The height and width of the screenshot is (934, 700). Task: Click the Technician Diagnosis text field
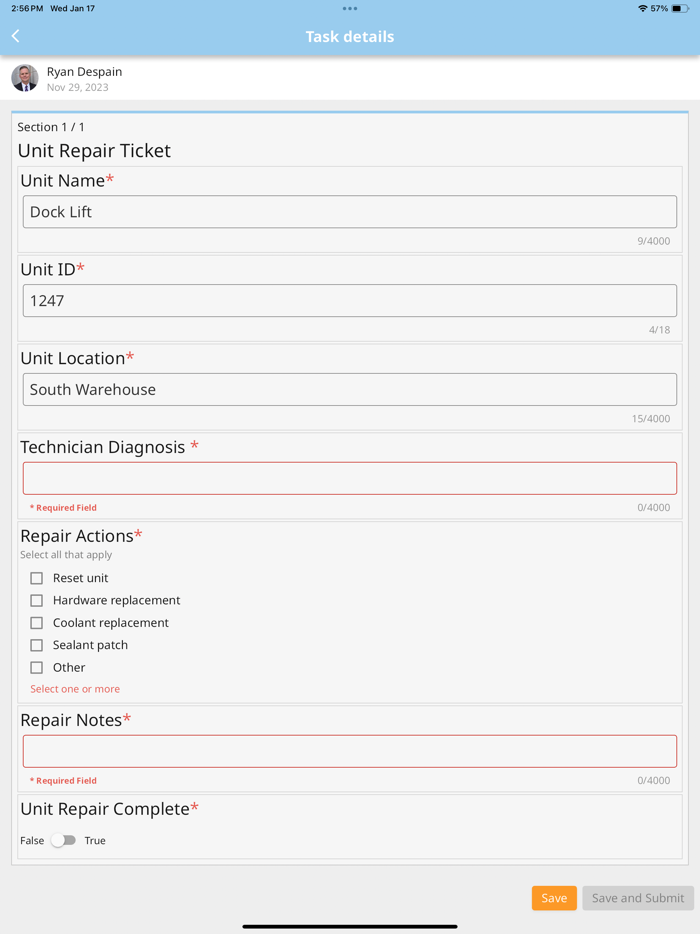click(x=349, y=478)
